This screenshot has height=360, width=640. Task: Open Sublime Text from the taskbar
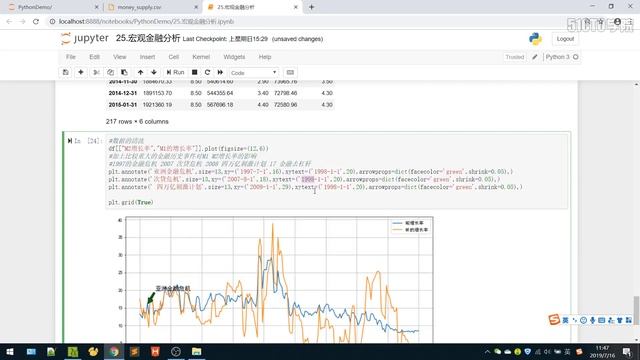pos(134,351)
